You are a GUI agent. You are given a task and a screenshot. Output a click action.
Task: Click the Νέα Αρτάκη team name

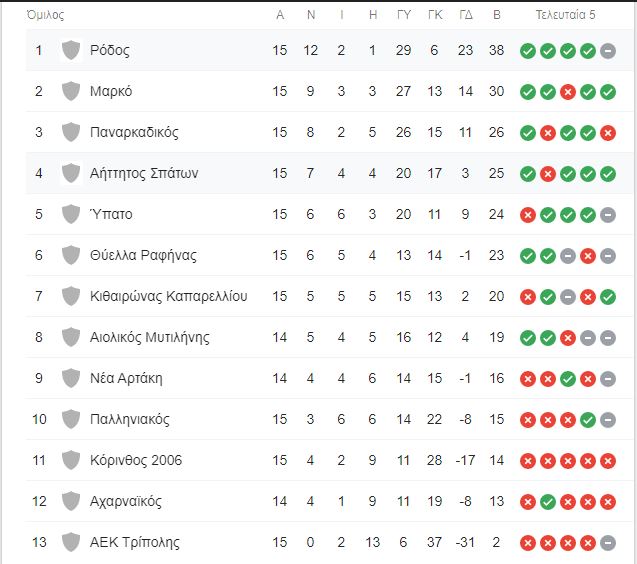point(126,378)
